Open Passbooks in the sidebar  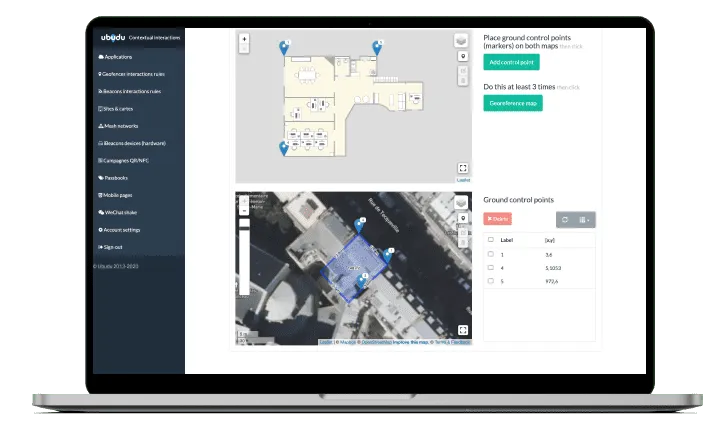click(113, 178)
